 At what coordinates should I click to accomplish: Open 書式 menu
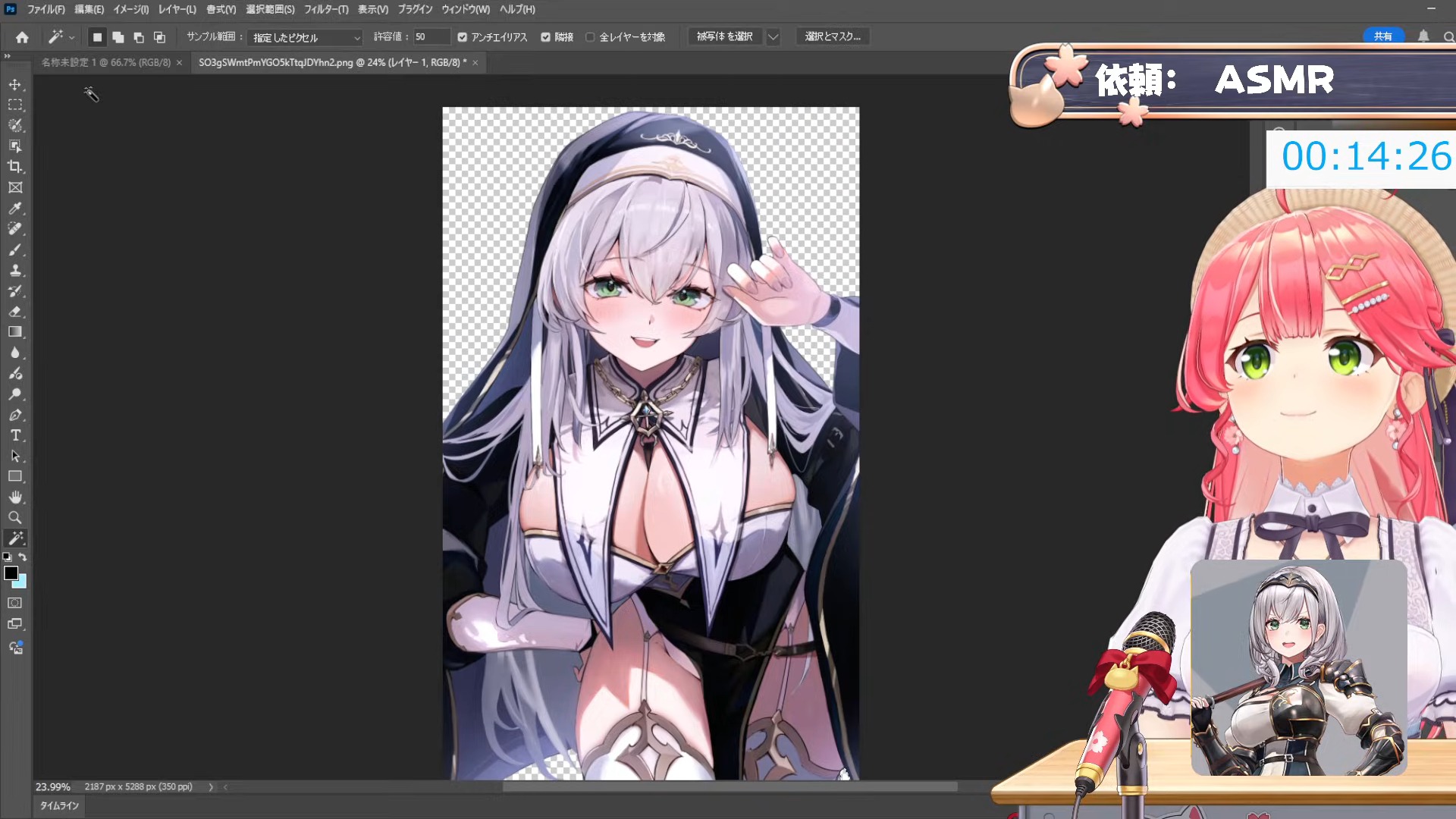click(221, 9)
